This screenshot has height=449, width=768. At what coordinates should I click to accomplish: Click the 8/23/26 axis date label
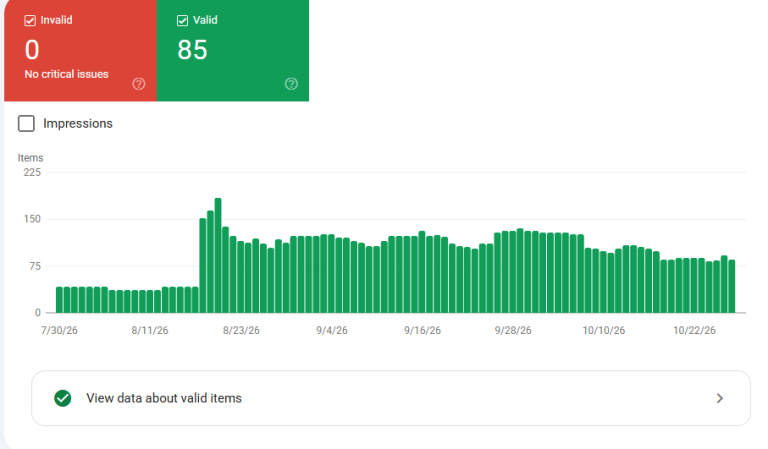241,331
